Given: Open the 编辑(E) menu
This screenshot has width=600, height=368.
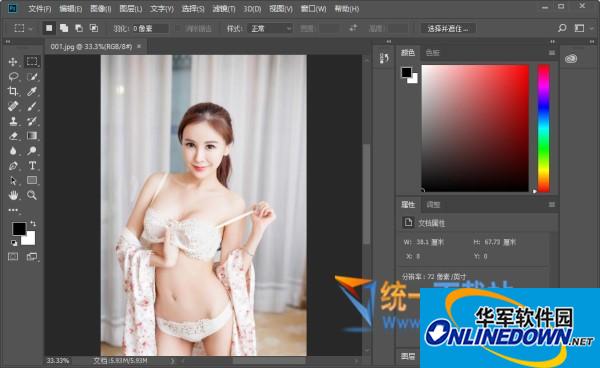Looking at the screenshot, I should pyautogui.click(x=70, y=8).
